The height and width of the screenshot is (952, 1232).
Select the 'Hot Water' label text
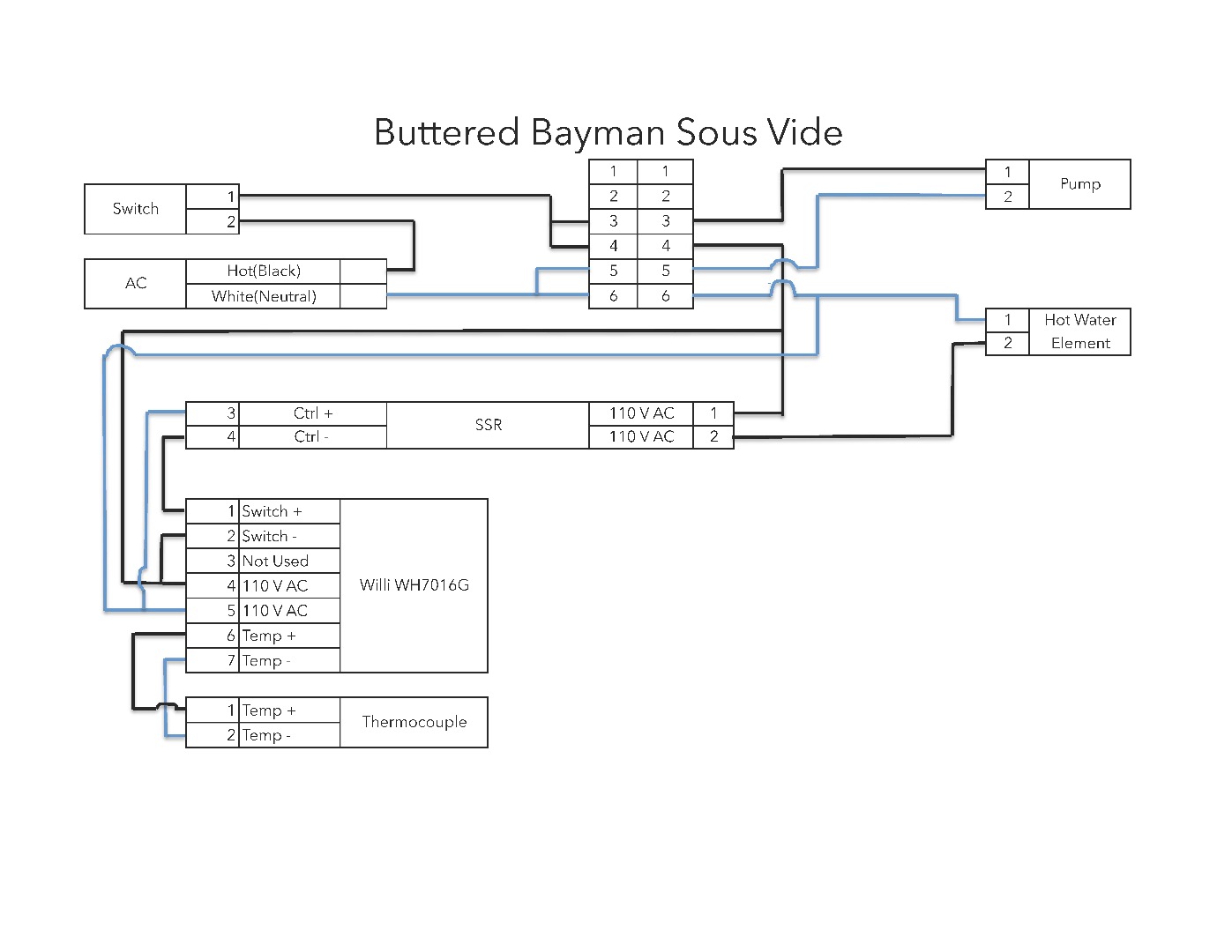[1080, 320]
